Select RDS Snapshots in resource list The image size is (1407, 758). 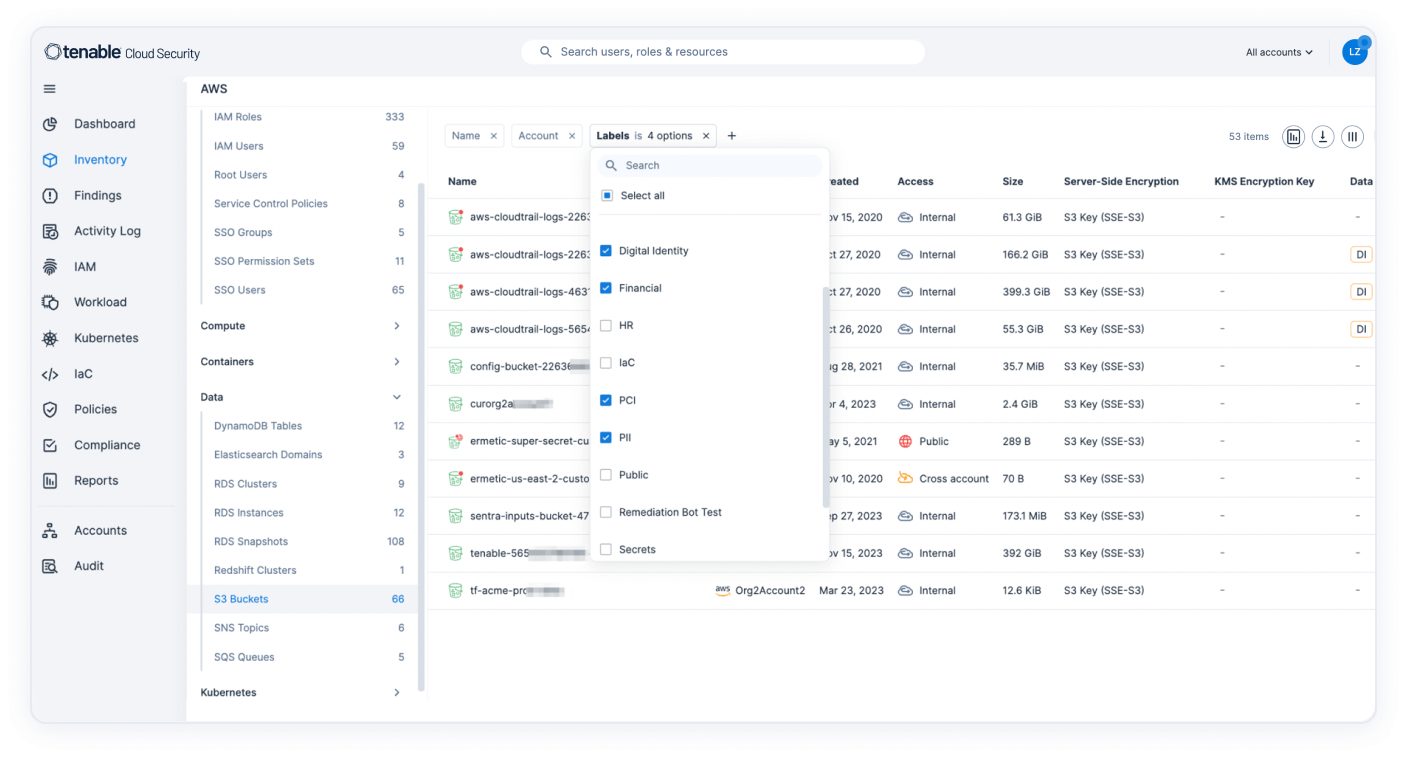click(251, 542)
